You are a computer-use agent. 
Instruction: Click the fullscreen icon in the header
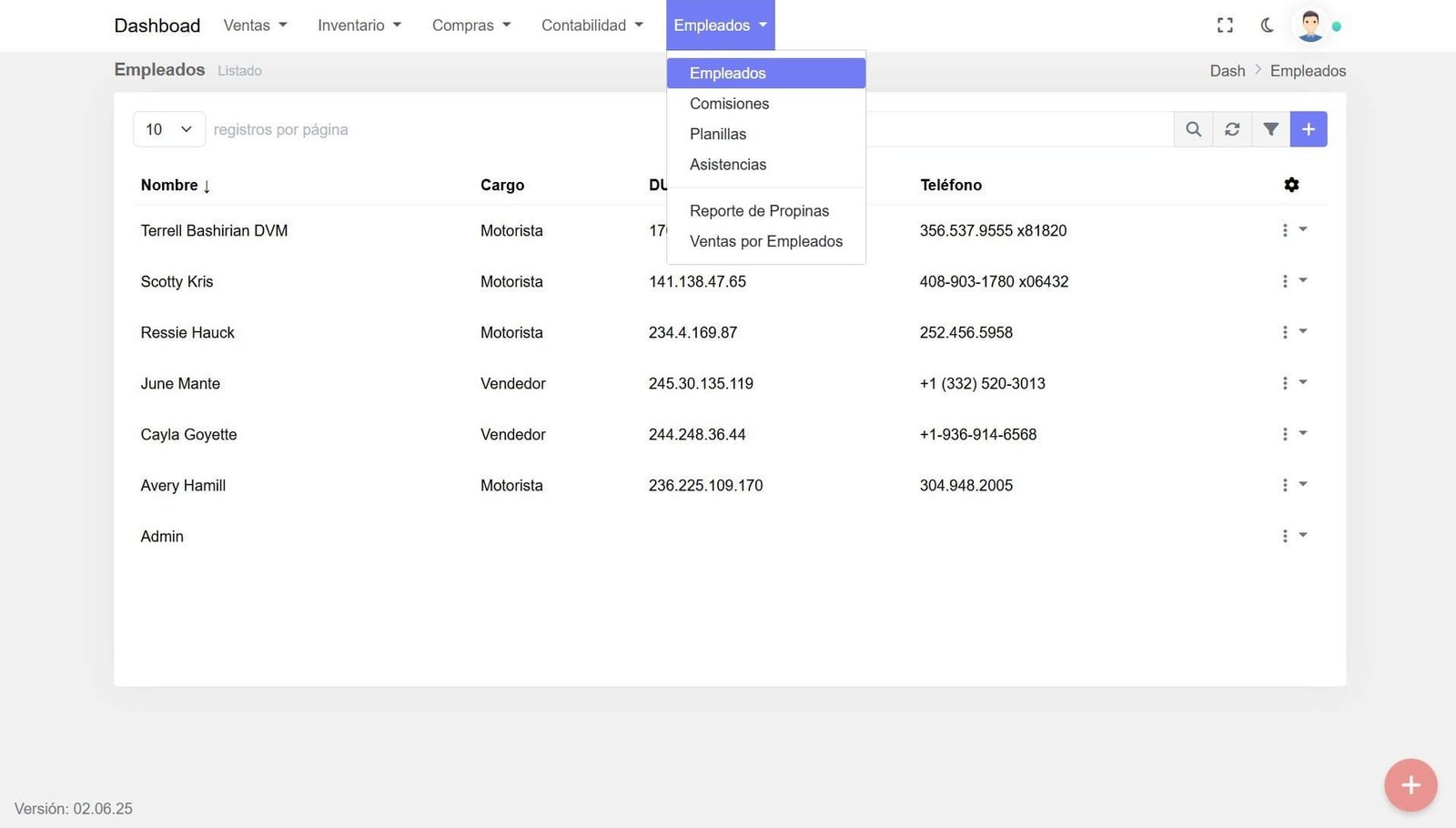1225,25
